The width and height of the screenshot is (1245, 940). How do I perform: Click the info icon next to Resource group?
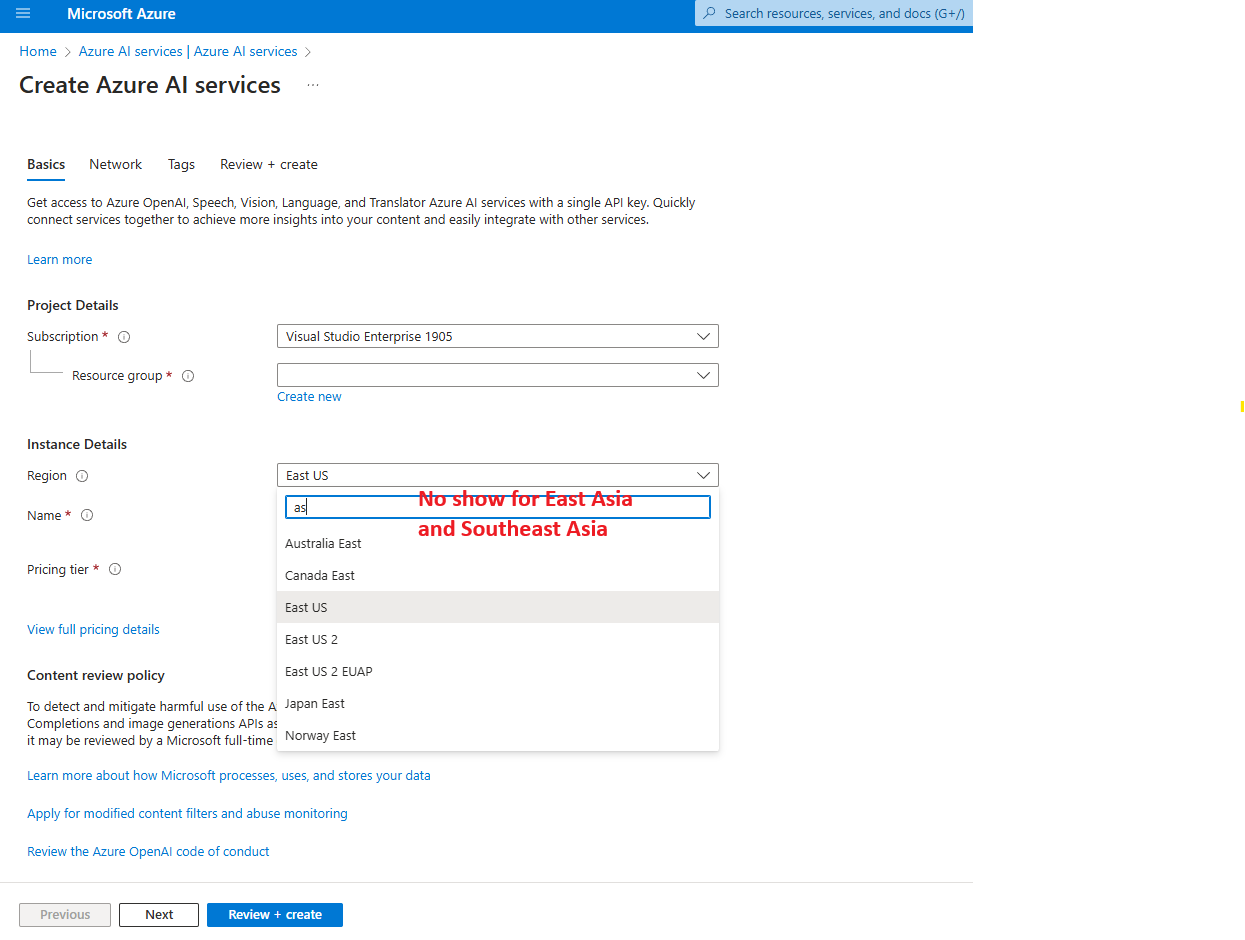click(x=188, y=376)
